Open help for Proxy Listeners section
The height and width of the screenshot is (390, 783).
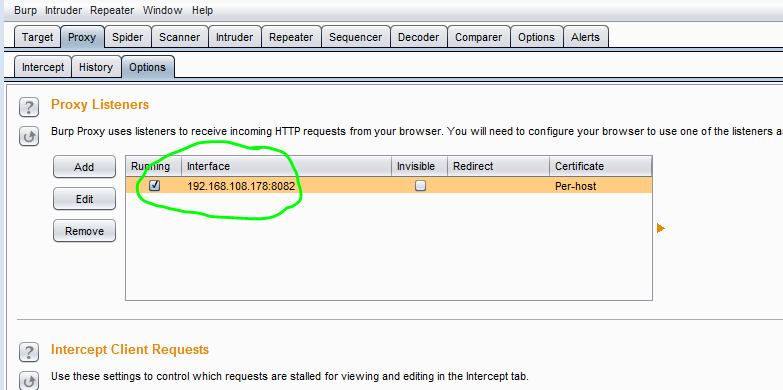29,107
